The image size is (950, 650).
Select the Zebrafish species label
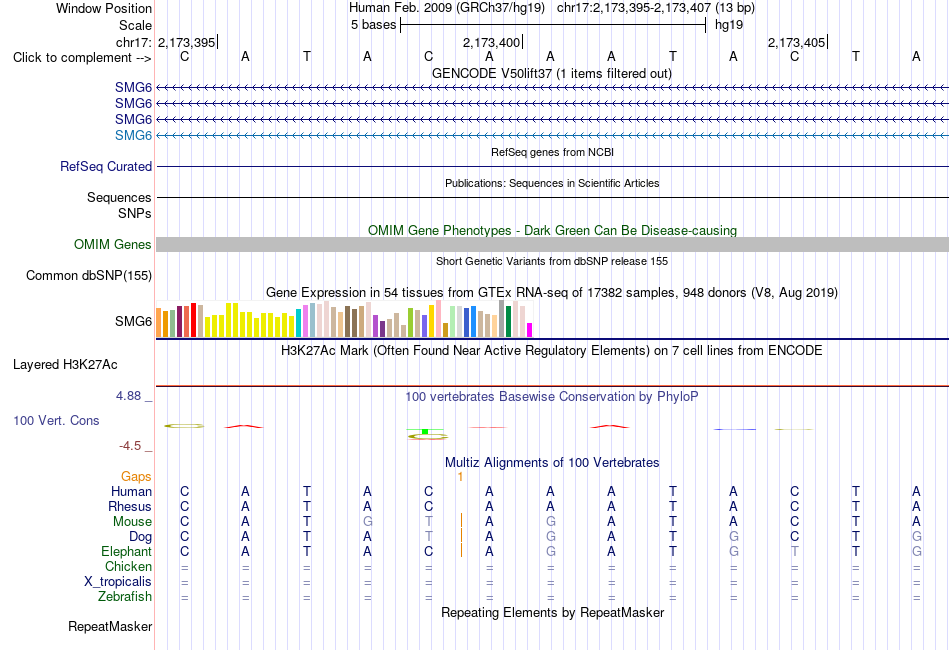click(125, 596)
